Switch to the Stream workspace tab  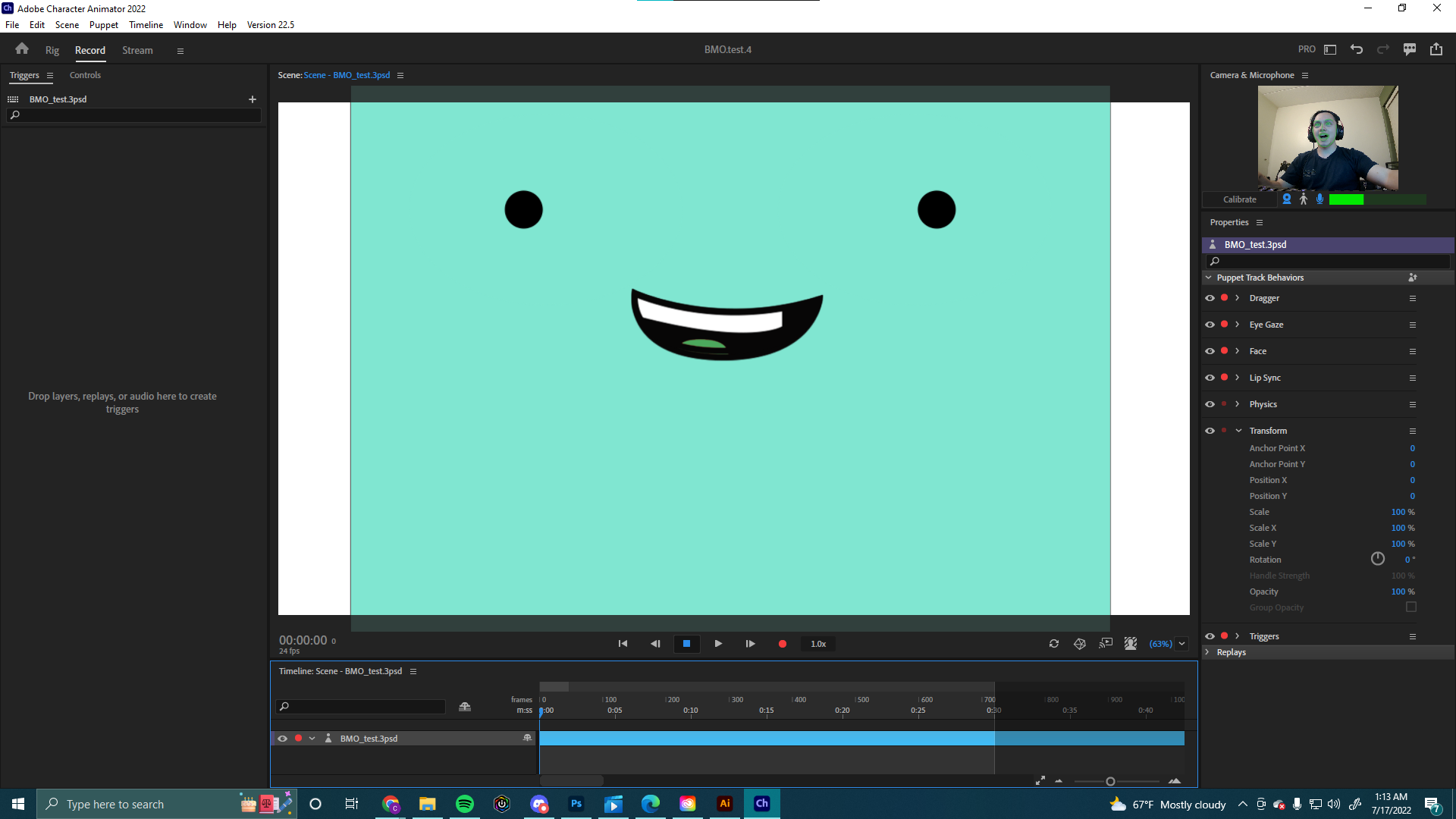pyautogui.click(x=136, y=50)
